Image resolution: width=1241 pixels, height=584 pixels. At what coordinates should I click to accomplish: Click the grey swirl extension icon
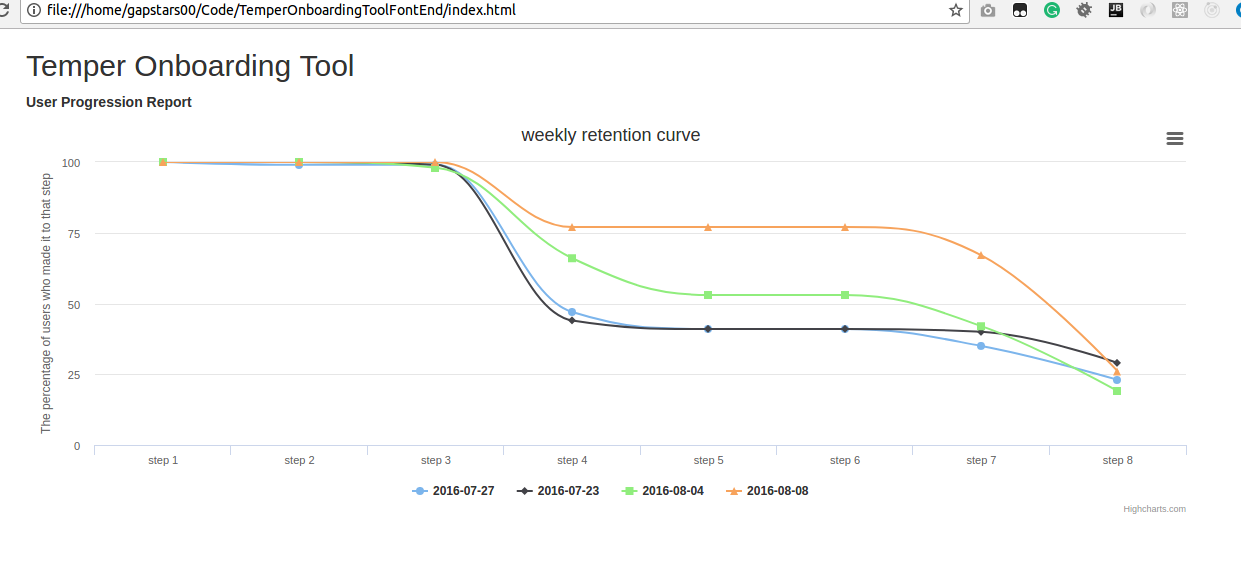pyautogui.click(x=1148, y=11)
